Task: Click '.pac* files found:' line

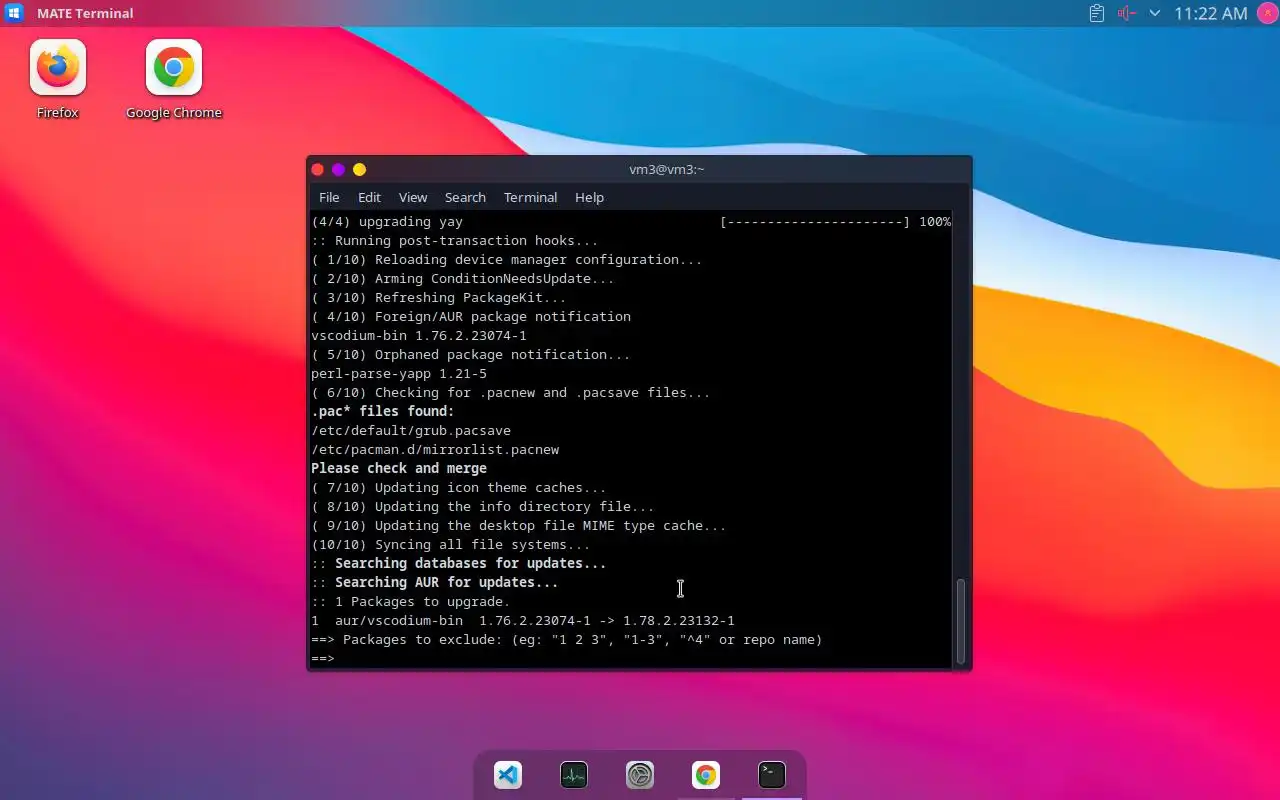Action: click(383, 411)
